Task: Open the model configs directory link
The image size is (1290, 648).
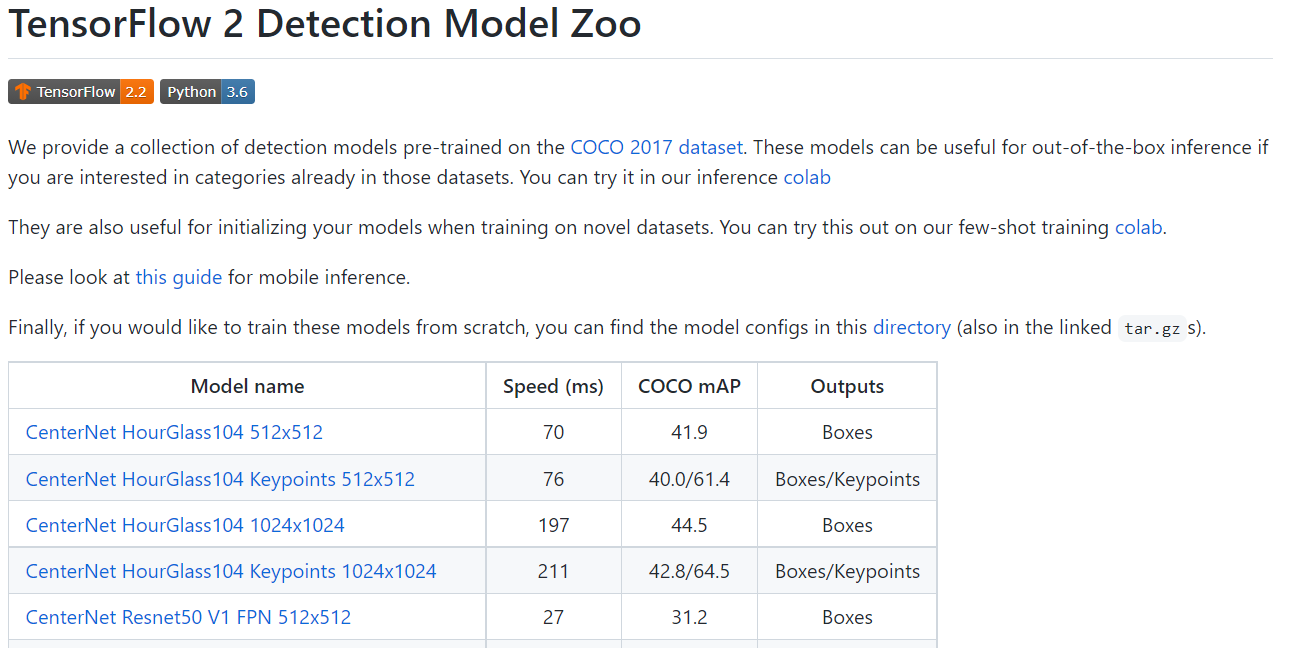Action: [911, 327]
